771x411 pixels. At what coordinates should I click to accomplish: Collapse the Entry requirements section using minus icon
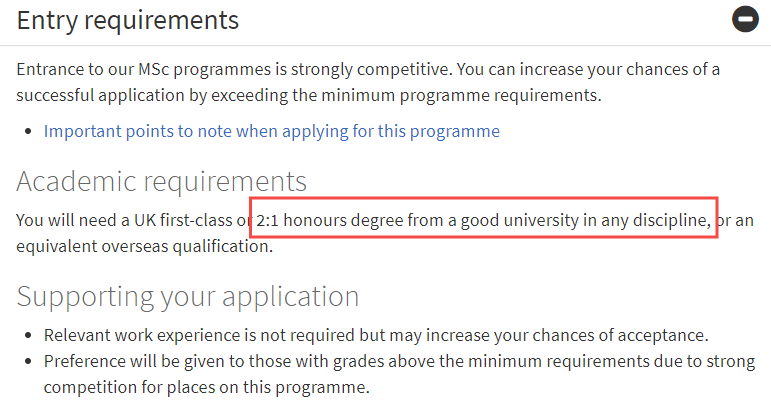pyautogui.click(x=745, y=20)
